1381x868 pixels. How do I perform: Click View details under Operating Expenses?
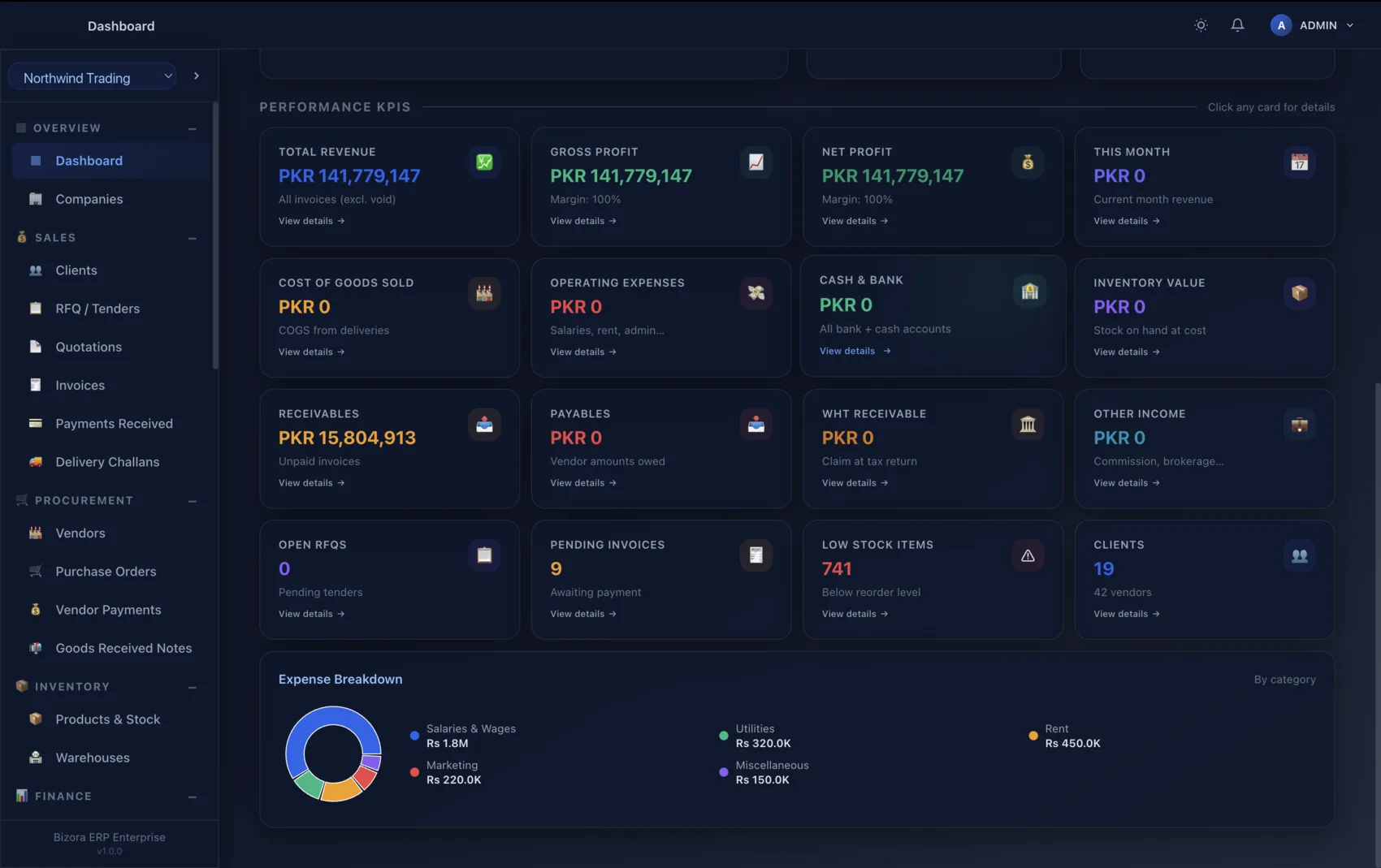click(583, 352)
